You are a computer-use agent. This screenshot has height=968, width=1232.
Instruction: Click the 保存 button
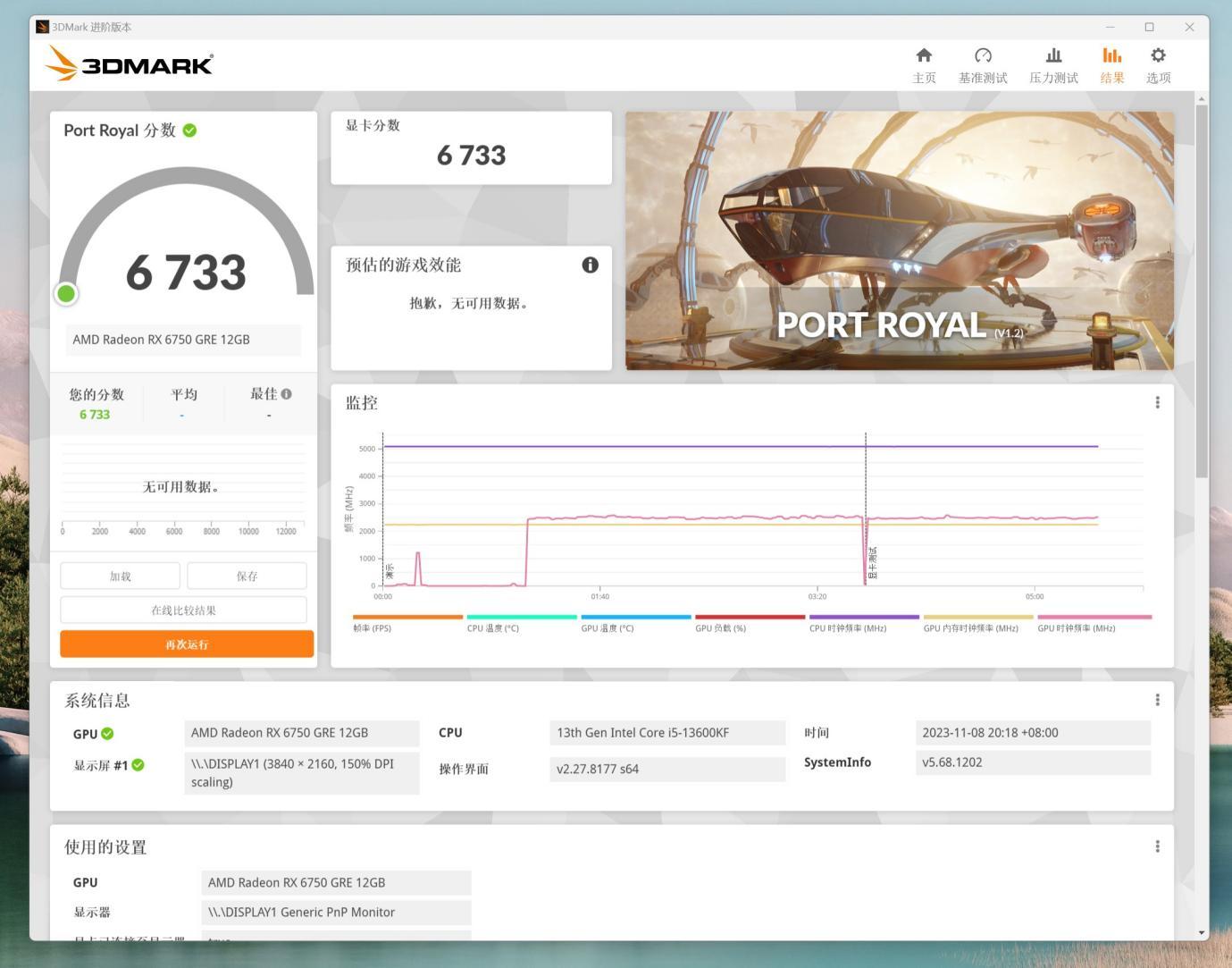(247, 577)
